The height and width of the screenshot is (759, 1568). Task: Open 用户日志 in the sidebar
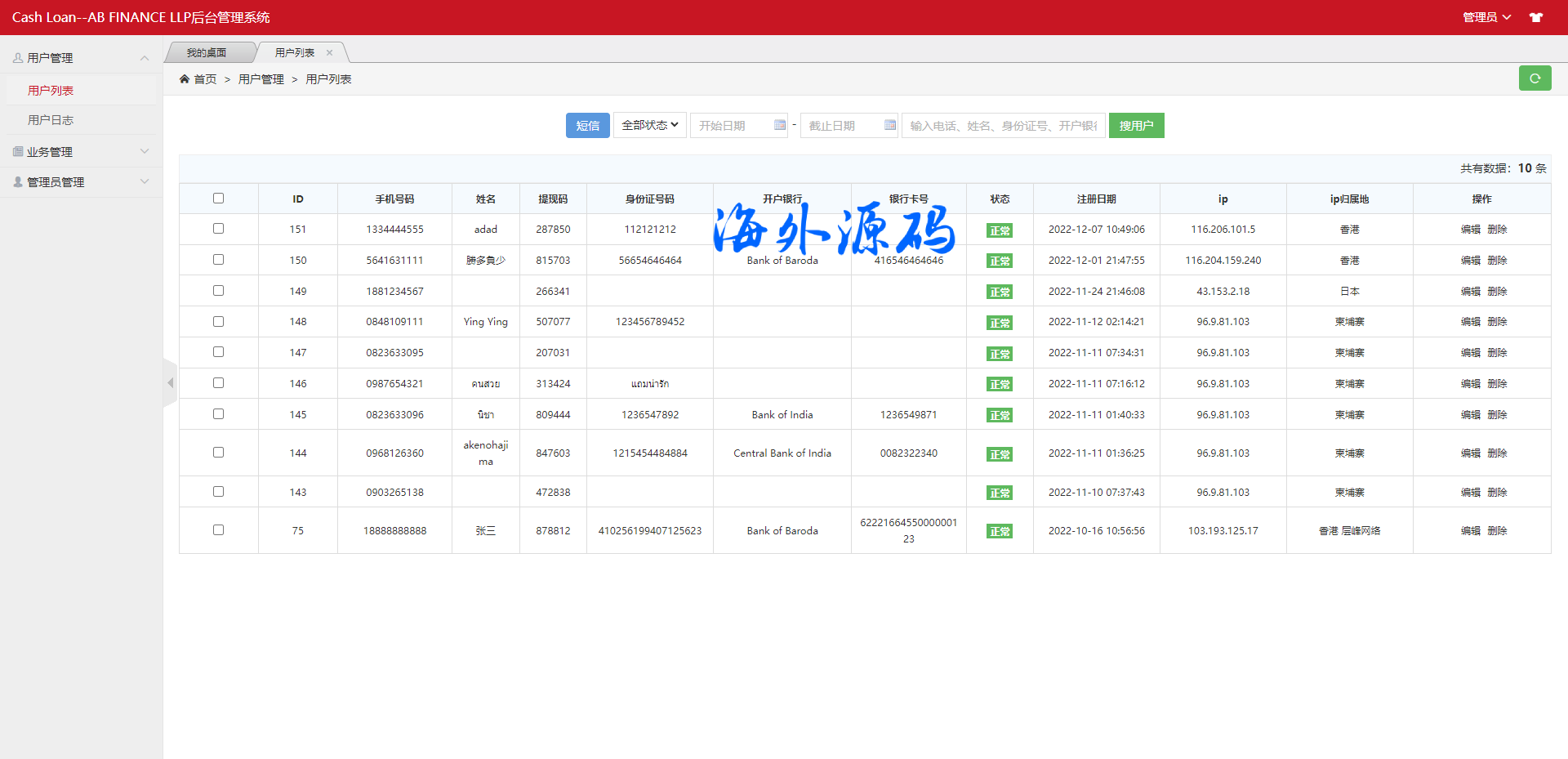pos(51,120)
